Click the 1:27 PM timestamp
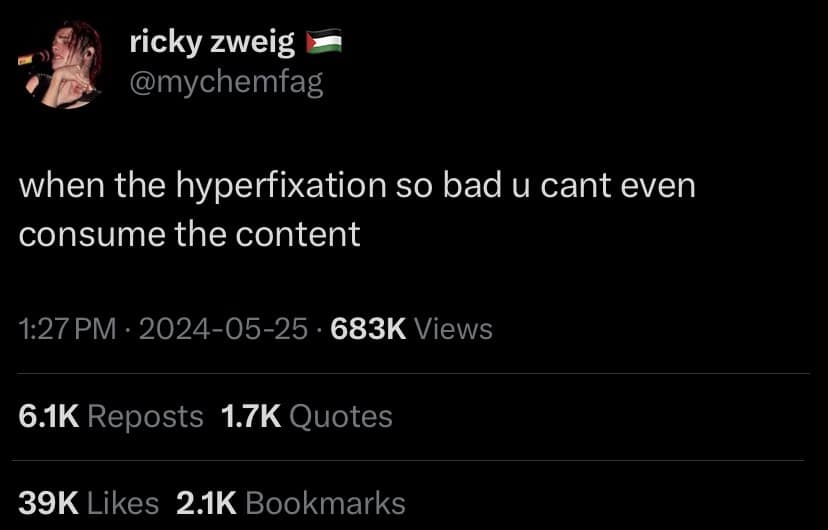 [67, 329]
